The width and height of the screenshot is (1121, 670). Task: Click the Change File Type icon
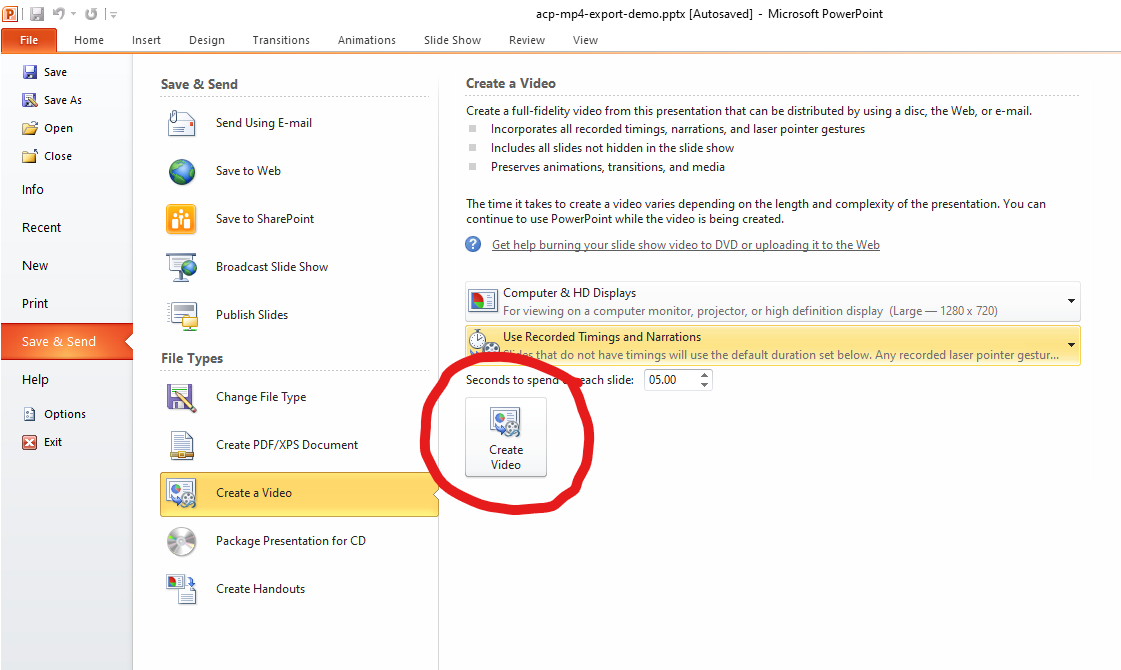coord(182,397)
